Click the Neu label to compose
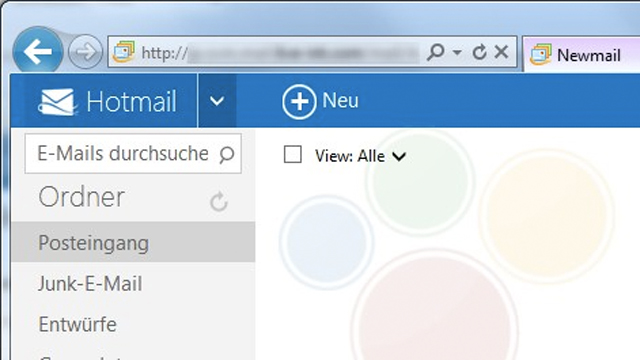The image size is (640, 360). click(340, 100)
